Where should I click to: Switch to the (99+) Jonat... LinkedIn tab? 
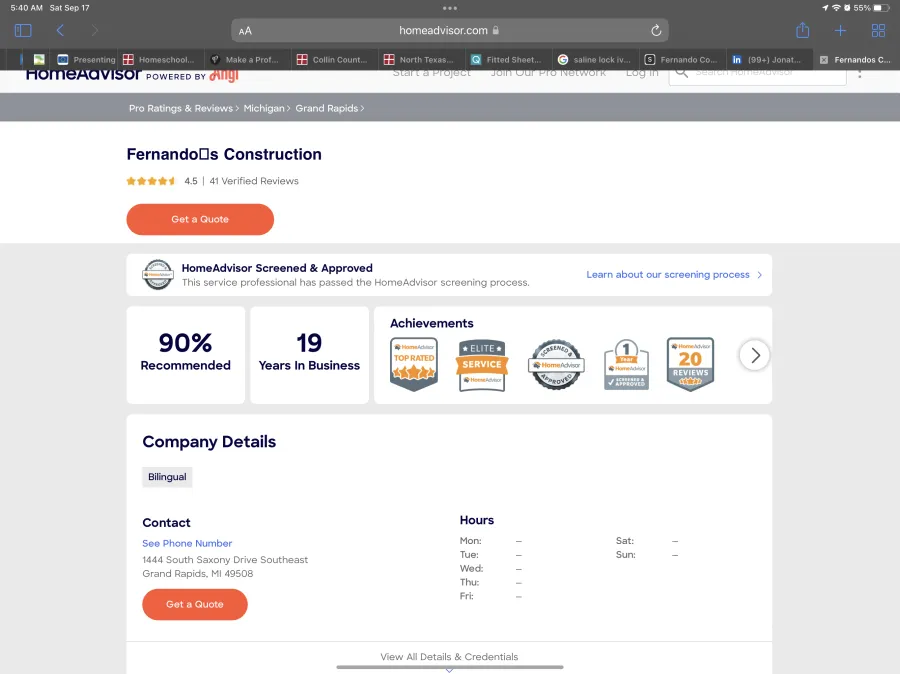pyautogui.click(x=768, y=60)
